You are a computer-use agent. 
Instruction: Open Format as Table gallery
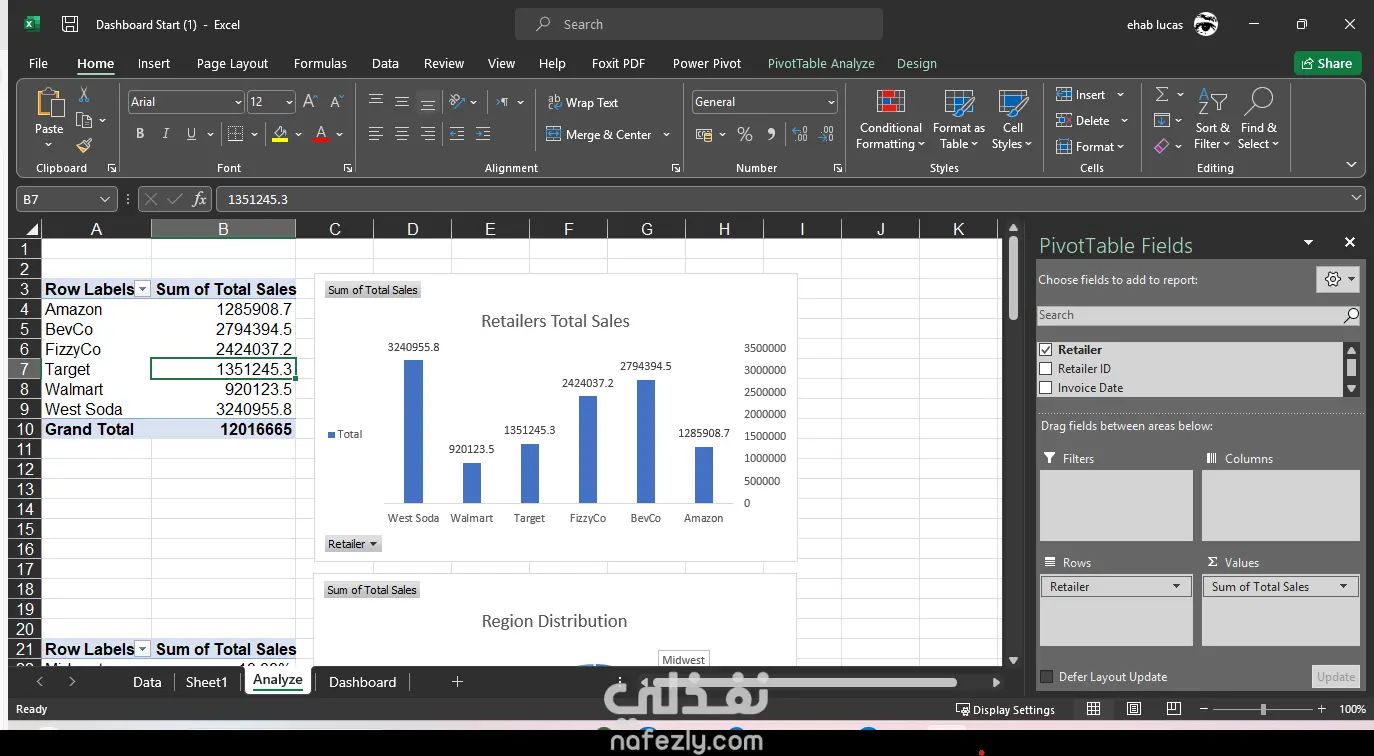coord(959,120)
